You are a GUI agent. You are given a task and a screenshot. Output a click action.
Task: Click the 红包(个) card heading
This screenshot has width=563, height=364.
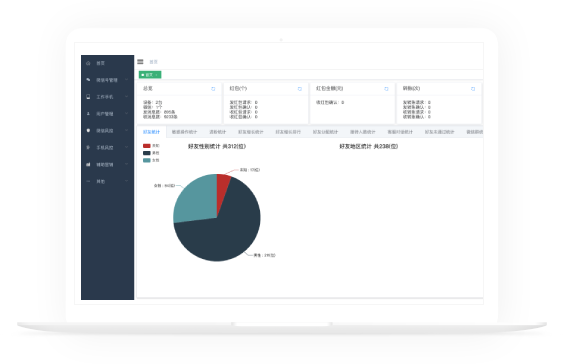click(238, 88)
